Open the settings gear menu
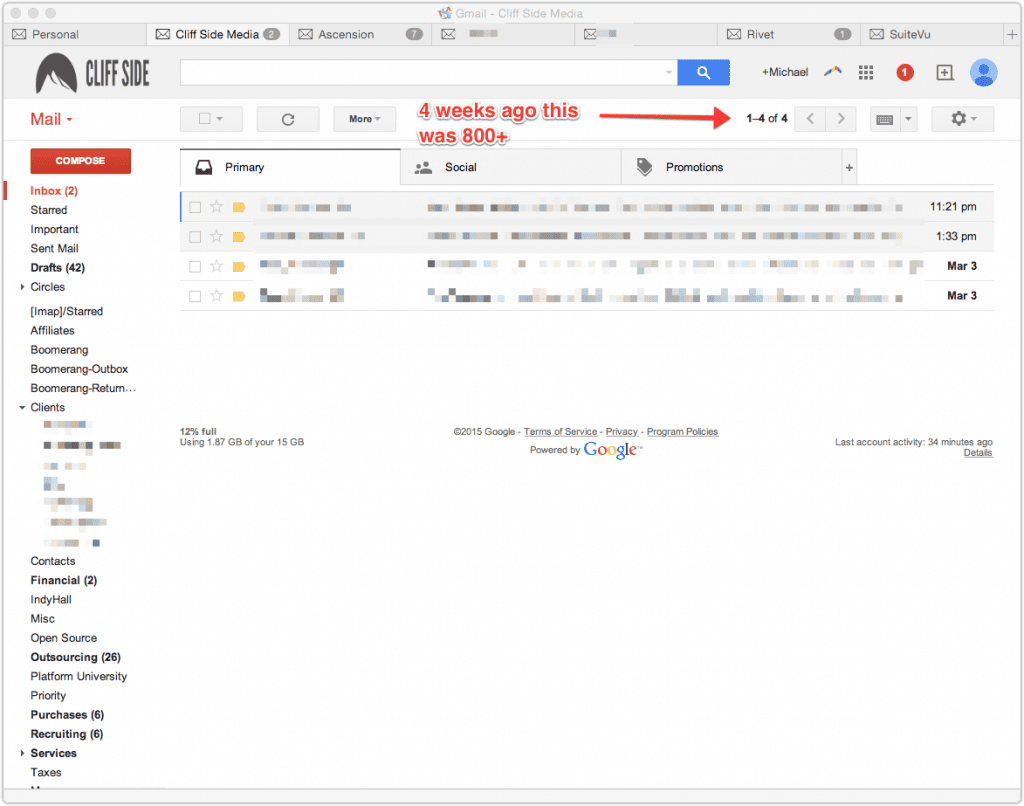1024x806 pixels. coord(963,119)
